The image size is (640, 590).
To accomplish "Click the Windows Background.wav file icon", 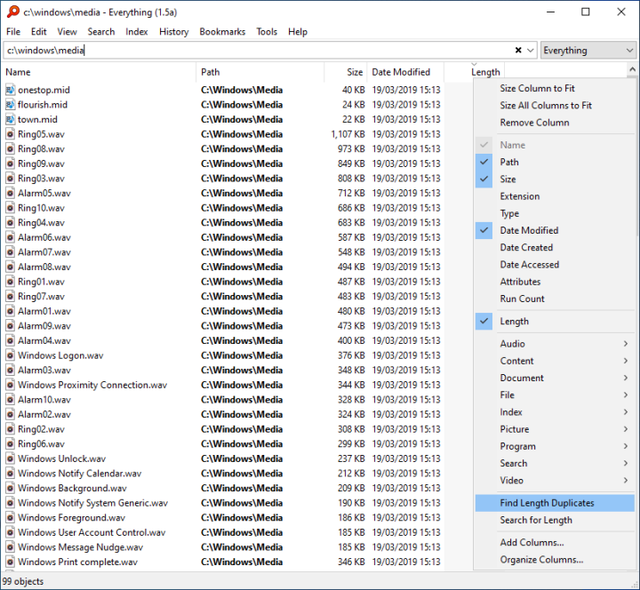I will (x=10, y=488).
